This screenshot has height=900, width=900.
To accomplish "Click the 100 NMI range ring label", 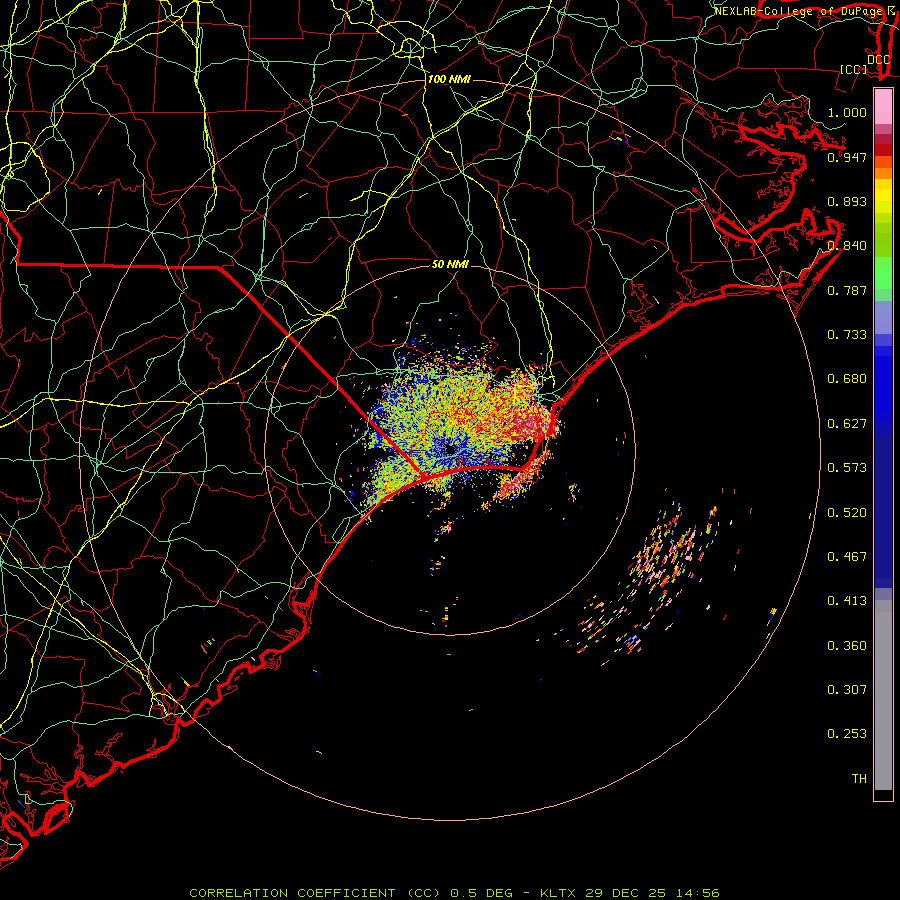I will [x=449, y=79].
